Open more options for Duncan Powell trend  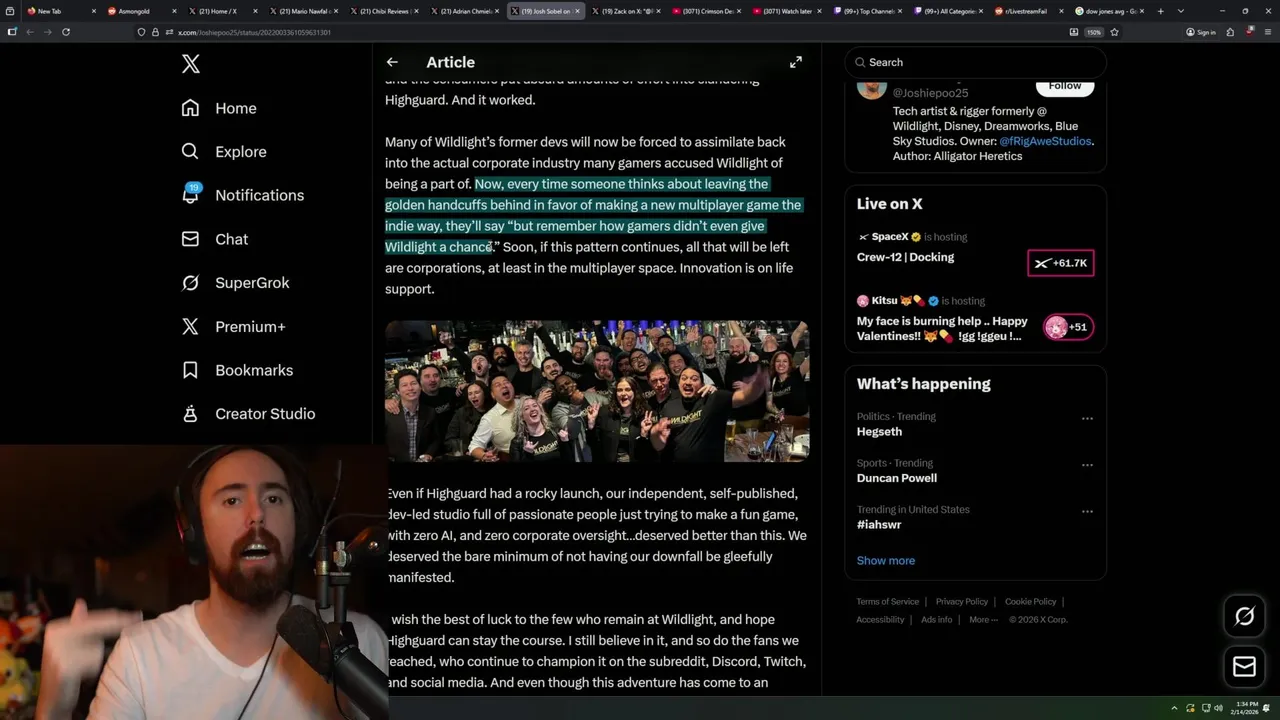(1087, 465)
